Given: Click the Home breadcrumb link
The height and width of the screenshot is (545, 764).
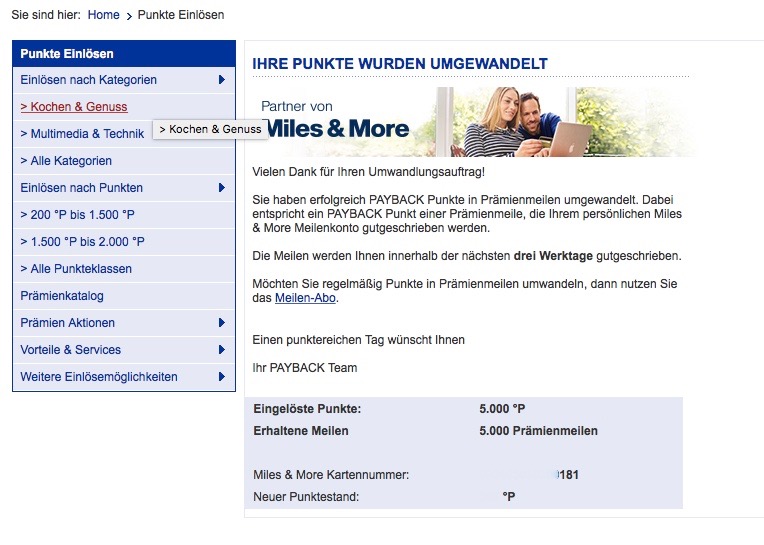Looking at the screenshot, I should click(x=103, y=15).
